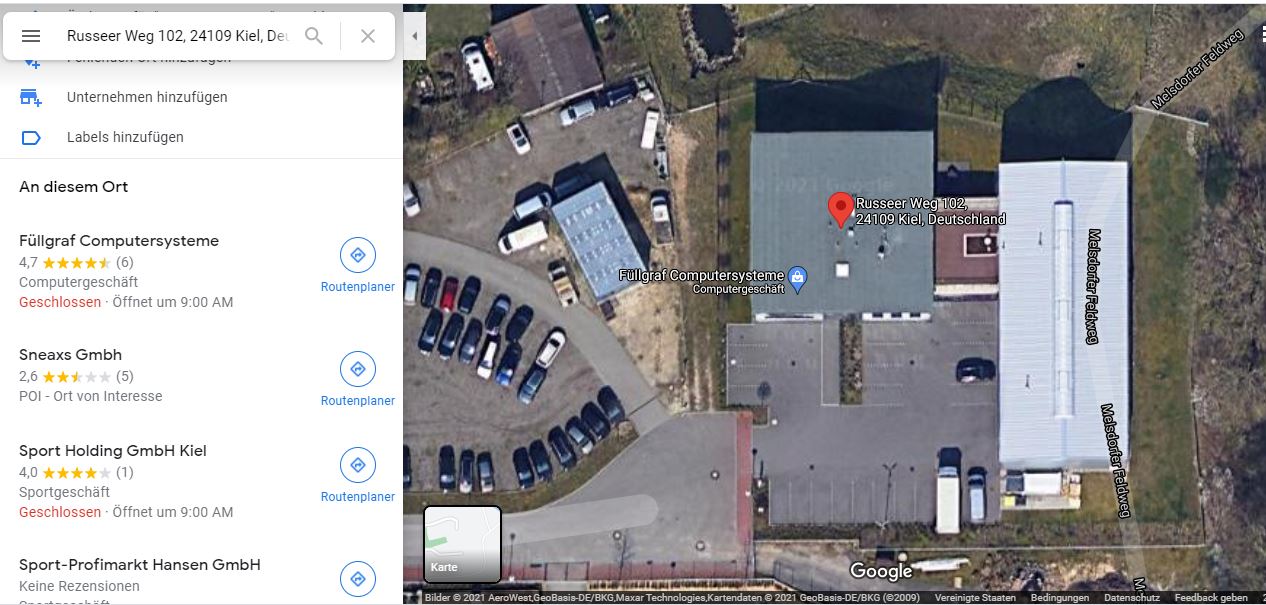
Task: Open Bedingungen link in footer
Action: pos(1059,598)
